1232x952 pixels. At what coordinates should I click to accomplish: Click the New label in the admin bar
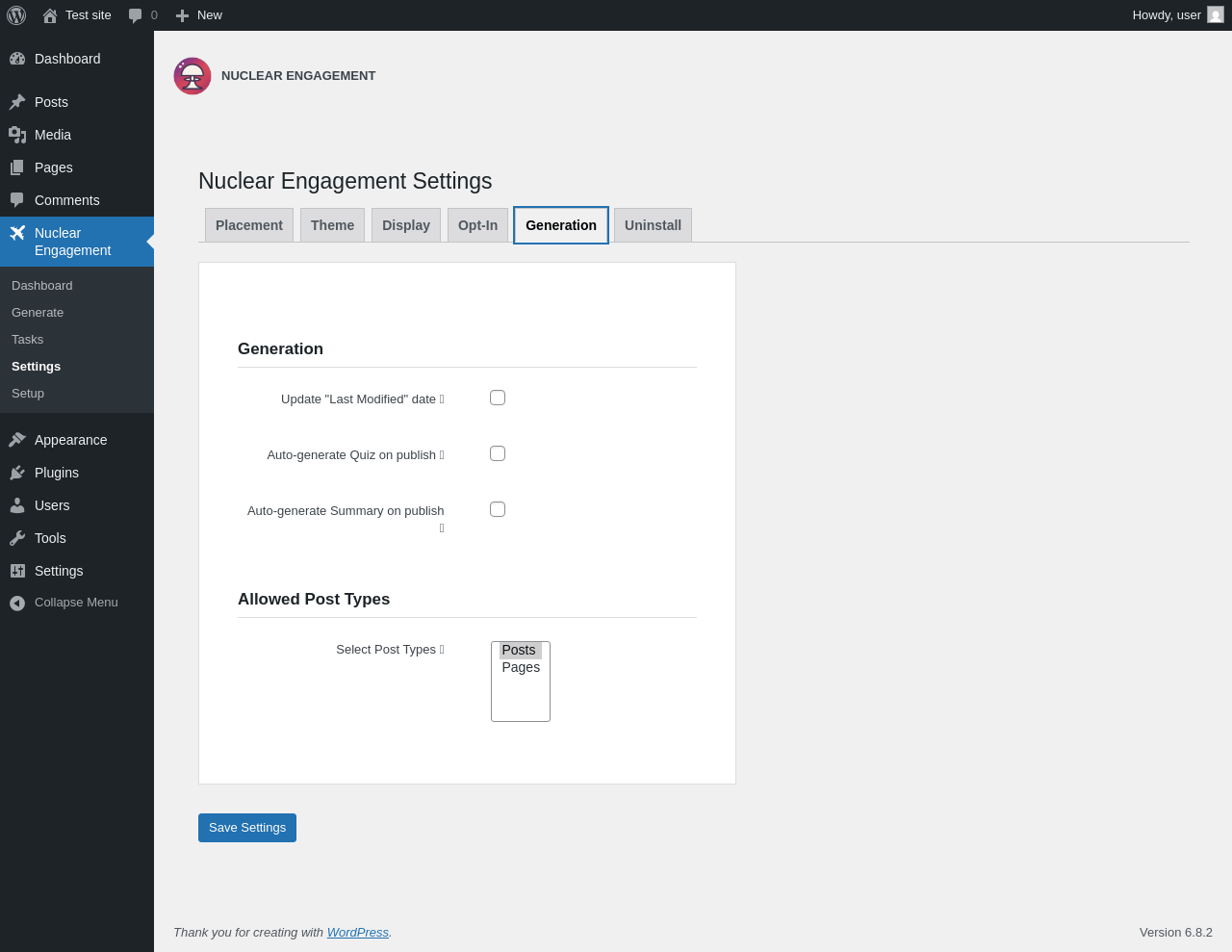click(210, 15)
